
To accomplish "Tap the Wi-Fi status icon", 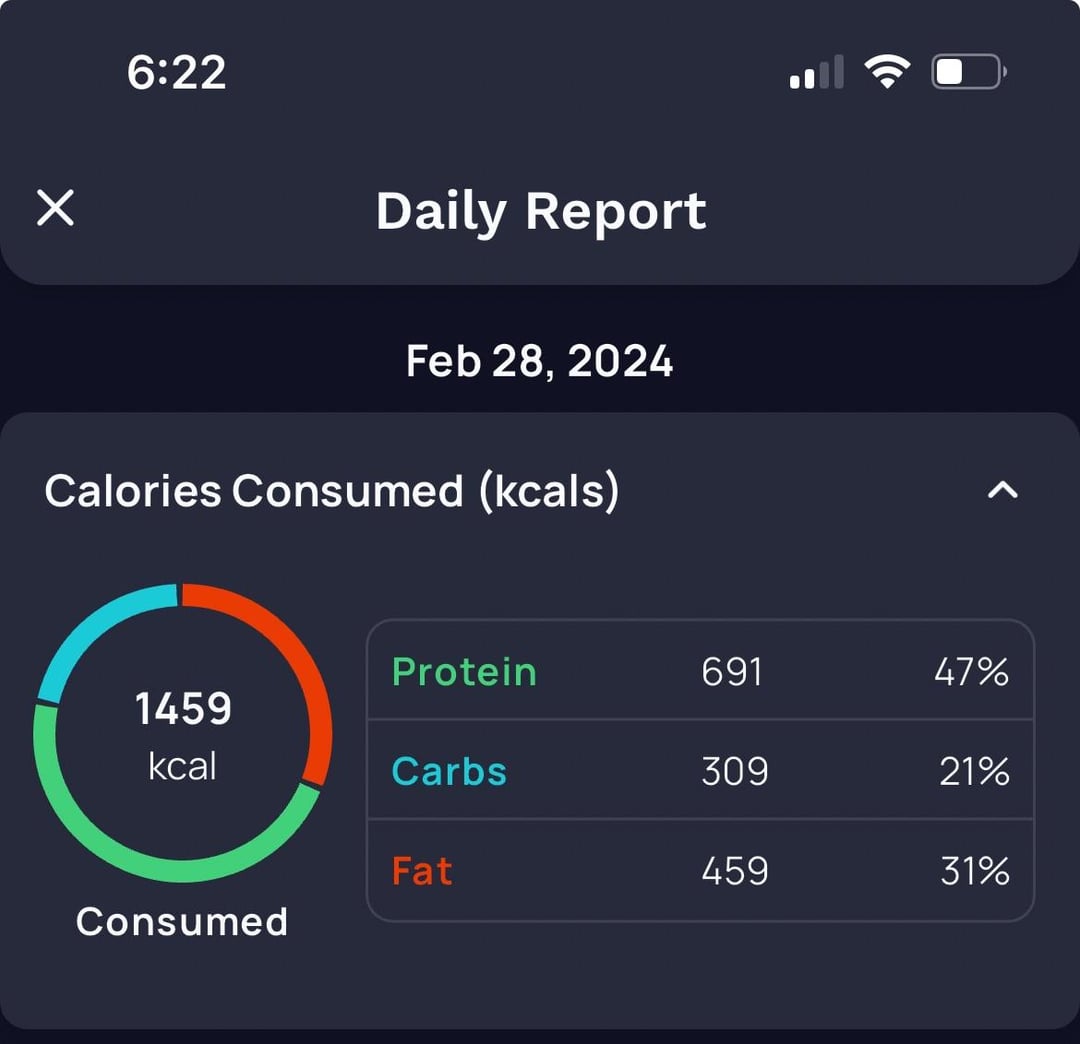I will click(x=887, y=71).
